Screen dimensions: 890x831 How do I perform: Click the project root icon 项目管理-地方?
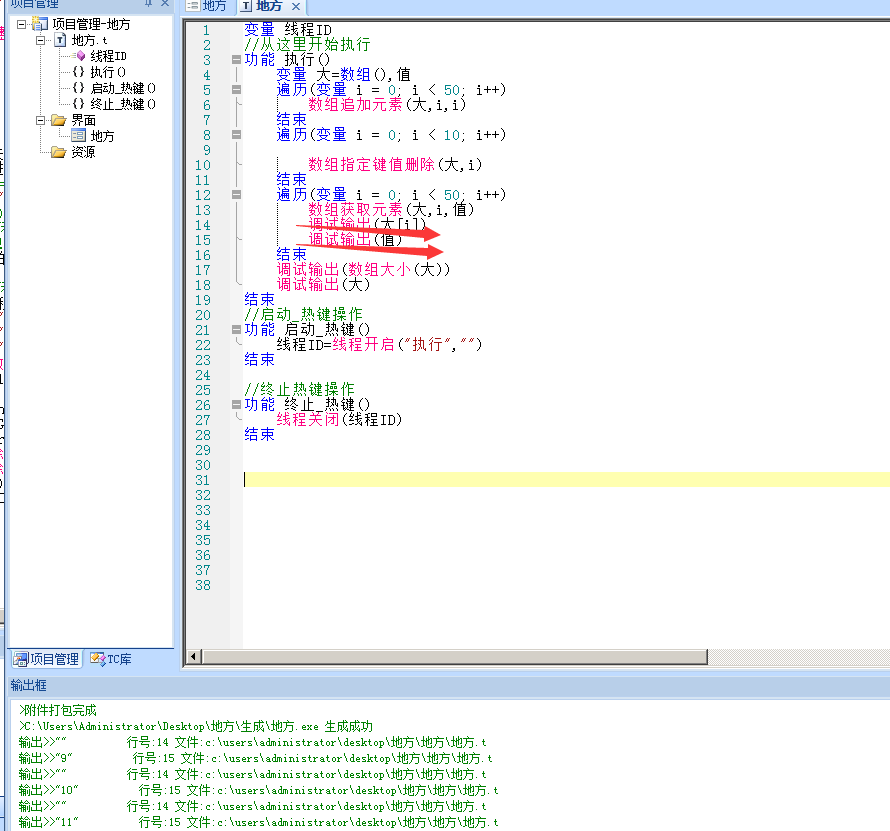coord(40,24)
